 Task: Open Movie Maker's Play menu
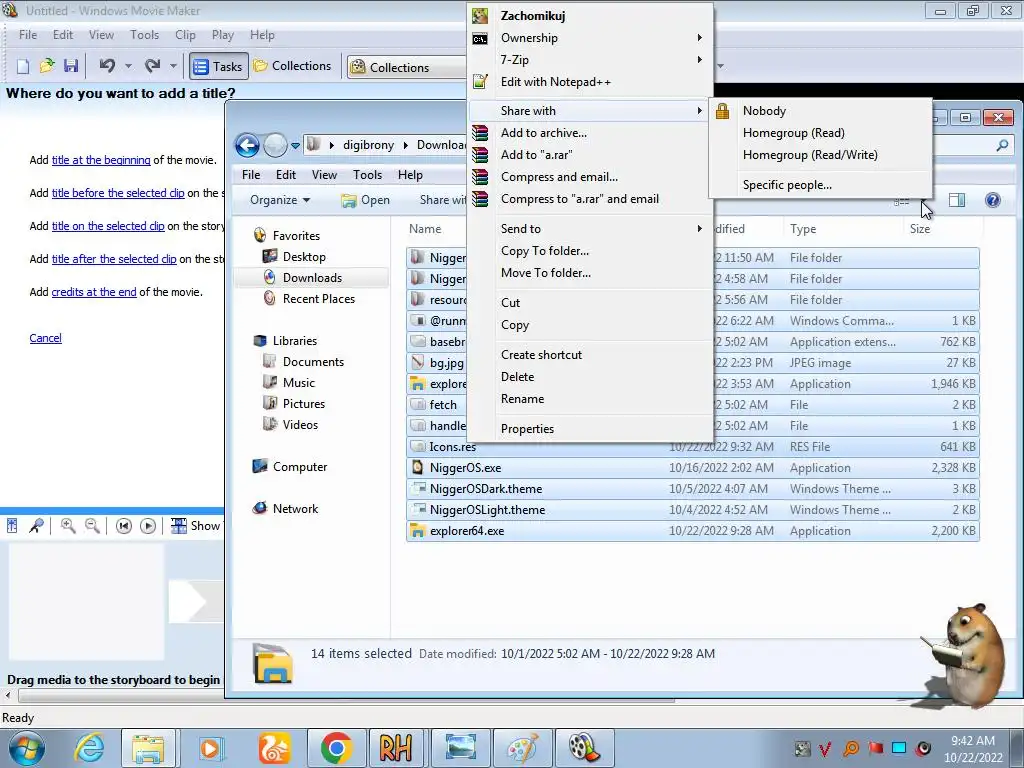pos(223,35)
